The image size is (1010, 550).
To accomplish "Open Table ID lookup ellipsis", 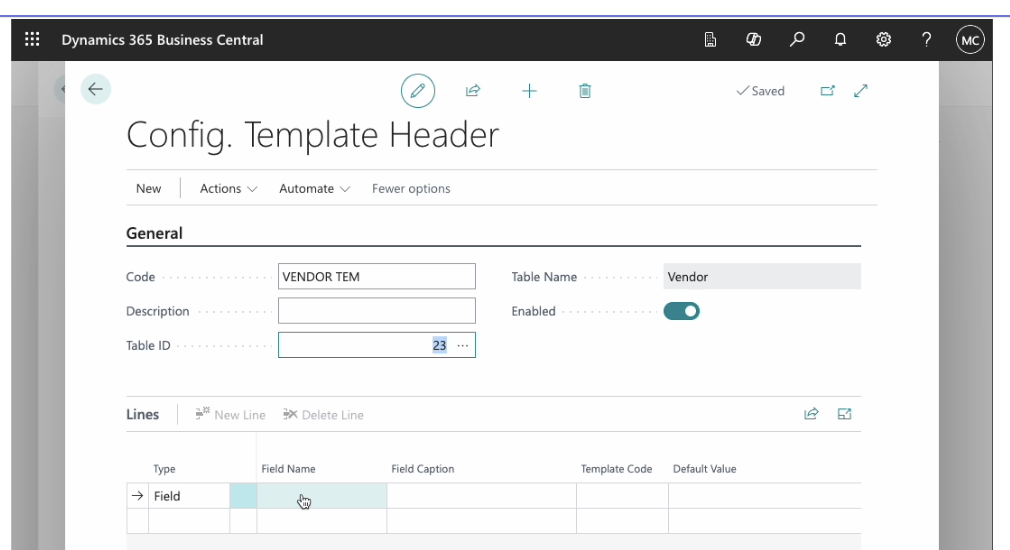I will (462, 345).
